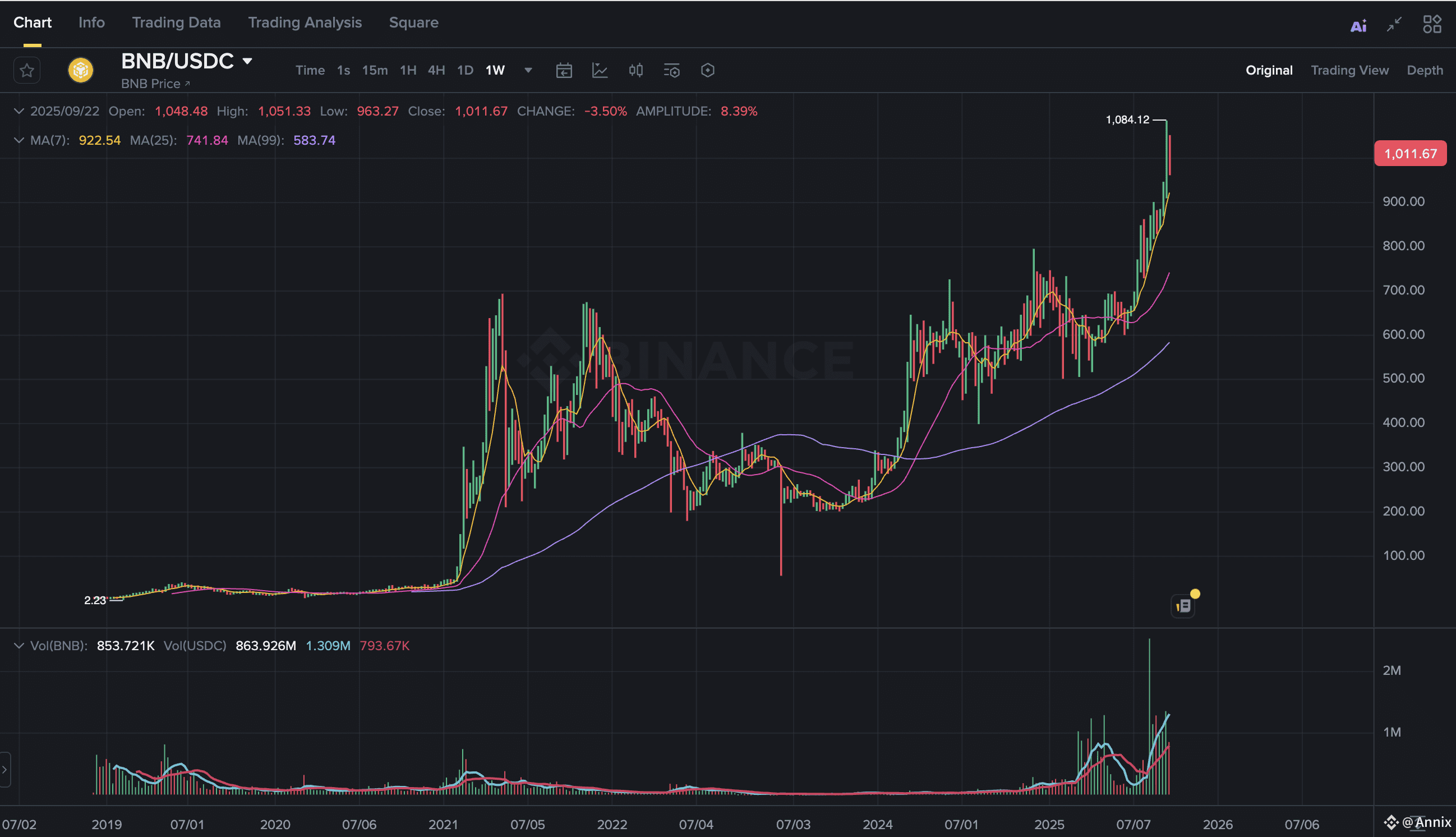Click the purple AI assistant icon
The height and width of the screenshot is (837, 1456).
tap(1358, 25)
